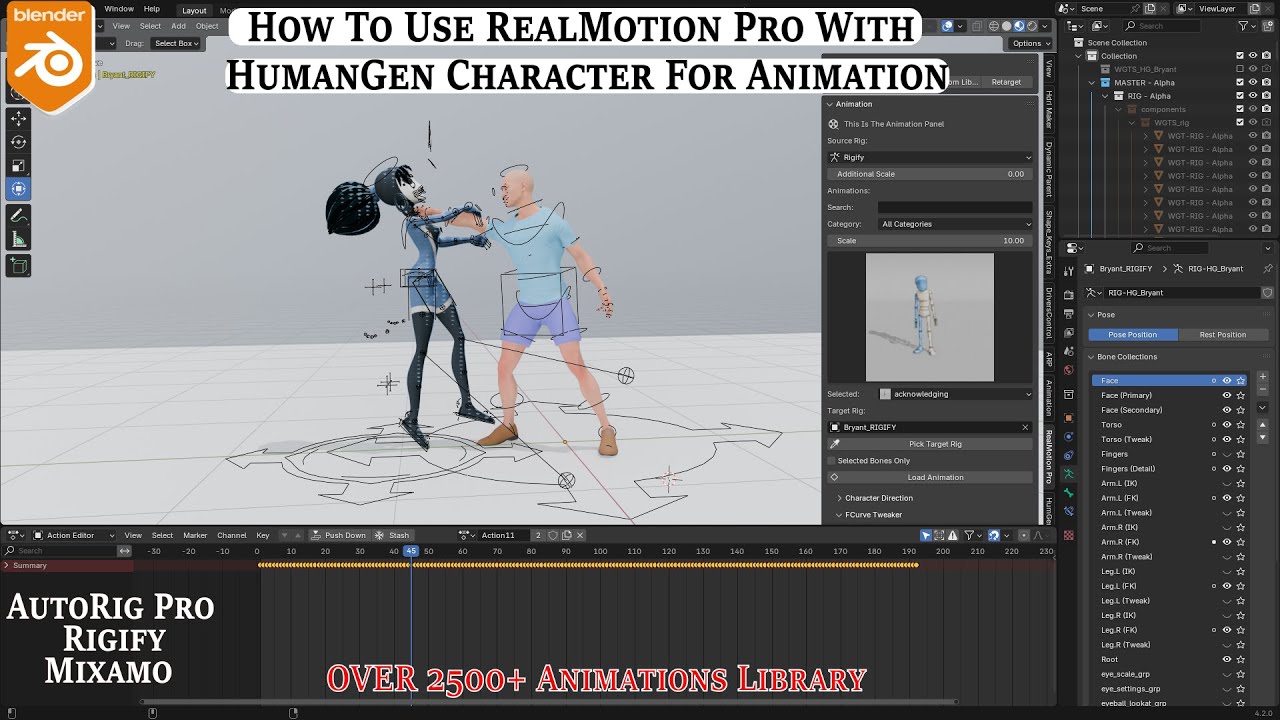Switch to the Layout workspace tab
1280x720 pixels.
[x=194, y=10]
